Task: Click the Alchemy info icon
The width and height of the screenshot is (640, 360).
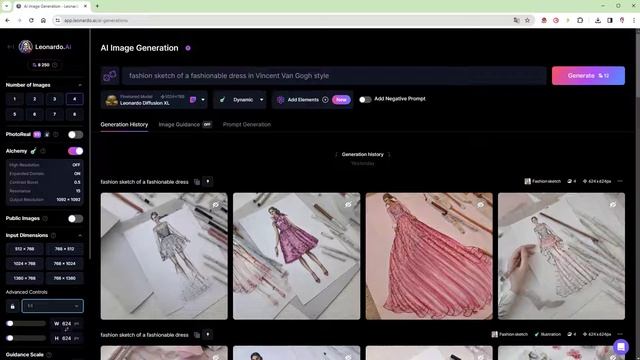Action: [43, 151]
